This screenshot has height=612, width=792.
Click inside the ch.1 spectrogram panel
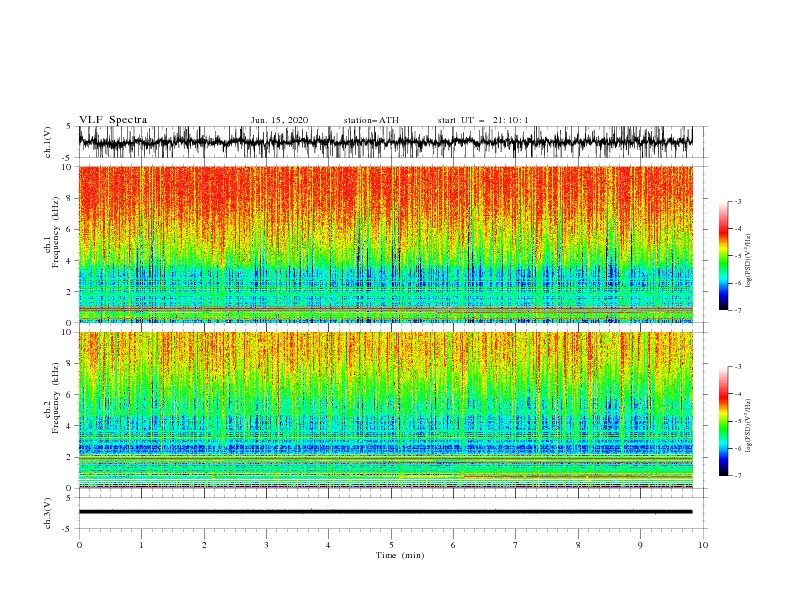[385, 244]
